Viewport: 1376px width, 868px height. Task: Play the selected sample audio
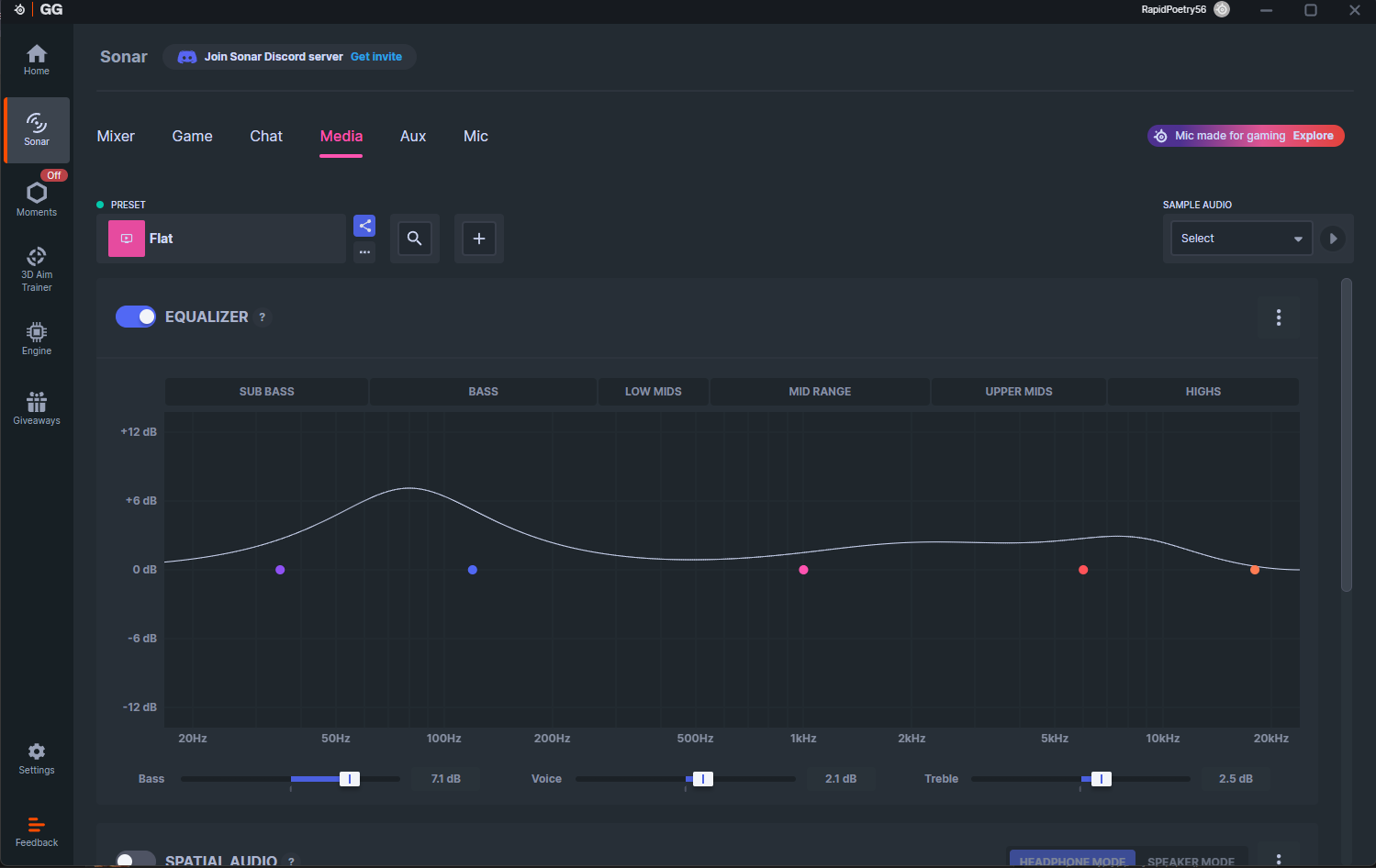click(1333, 239)
